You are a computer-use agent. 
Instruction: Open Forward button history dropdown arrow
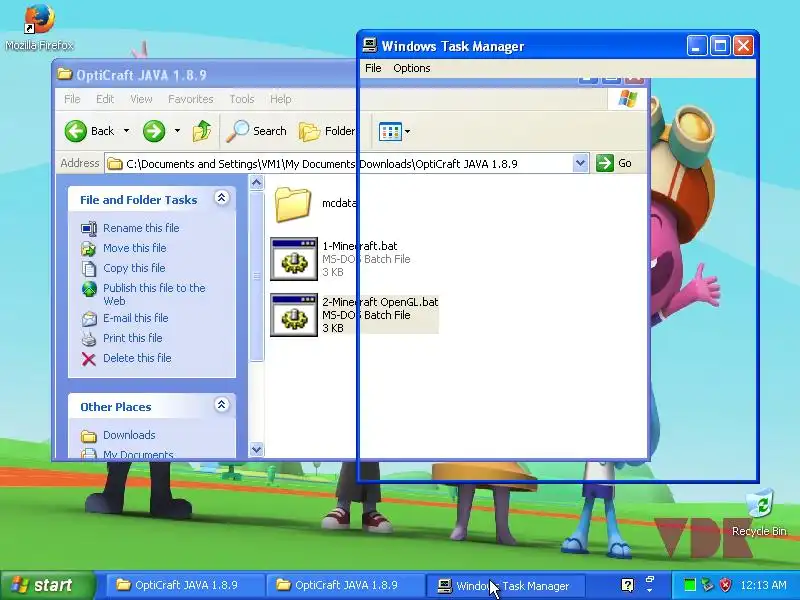[177, 131]
